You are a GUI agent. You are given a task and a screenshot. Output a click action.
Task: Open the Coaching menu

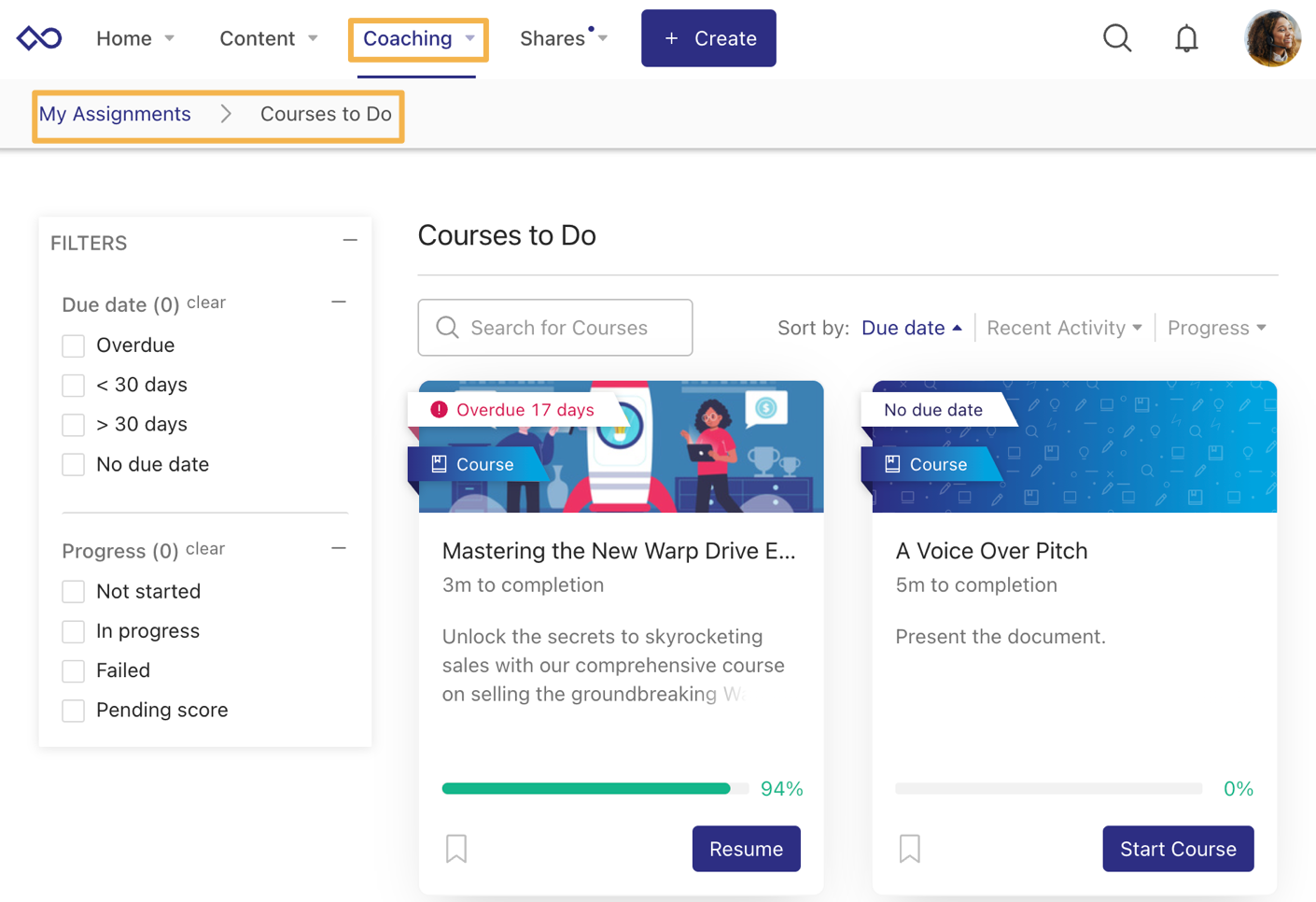coord(418,39)
